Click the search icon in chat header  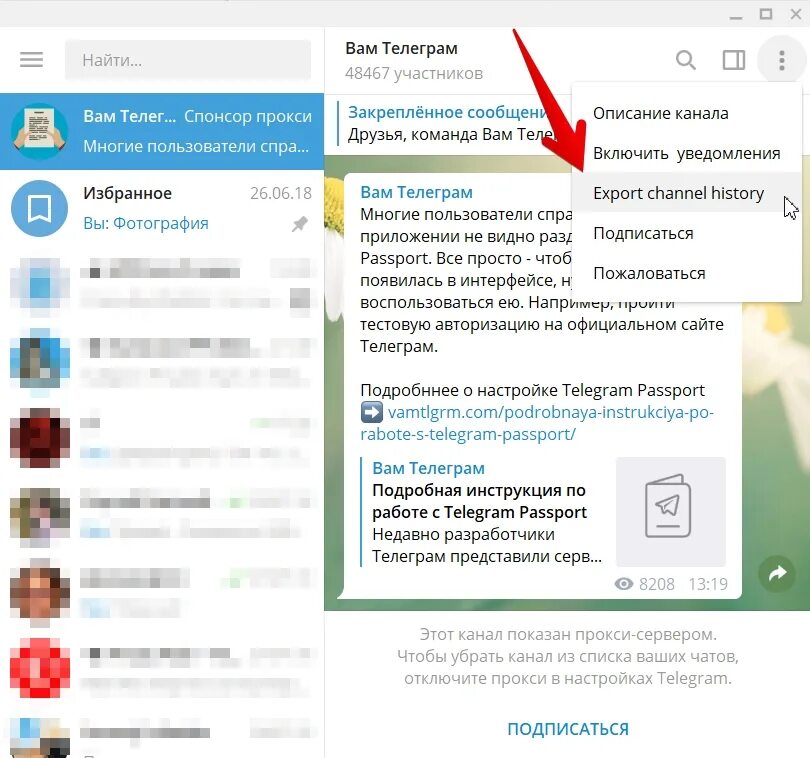[686, 60]
